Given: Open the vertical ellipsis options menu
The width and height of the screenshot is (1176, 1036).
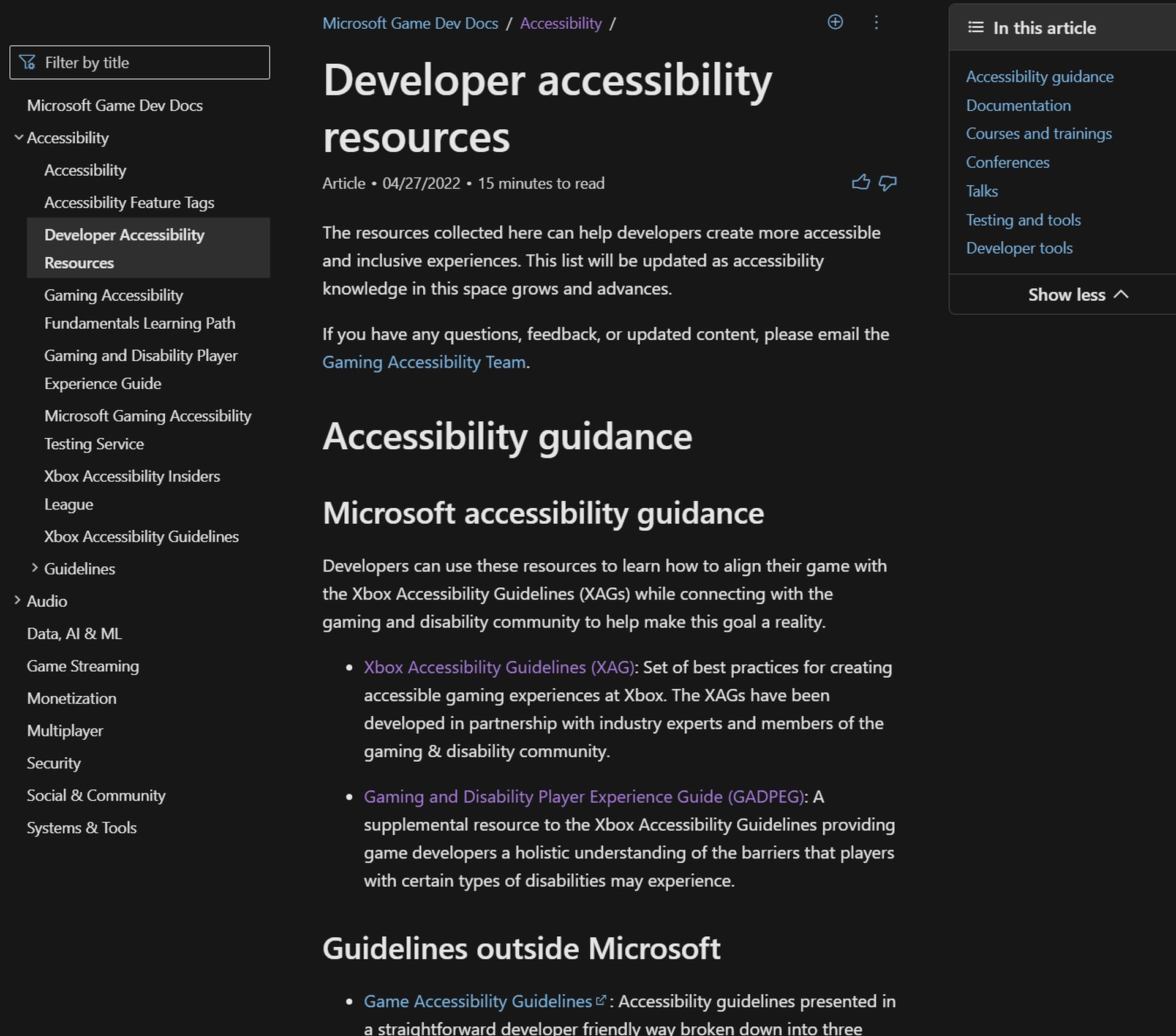Looking at the screenshot, I should pos(876,23).
